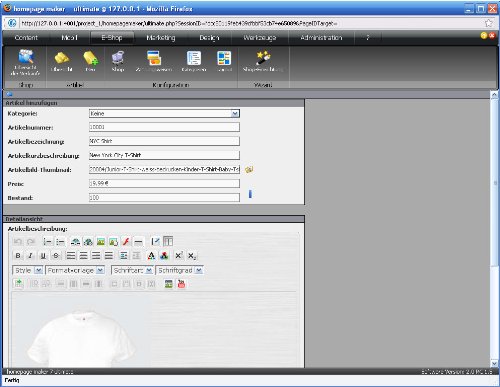
Task: Insert hyperlink icon in editor toolbar
Action: (x=75, y=242)
